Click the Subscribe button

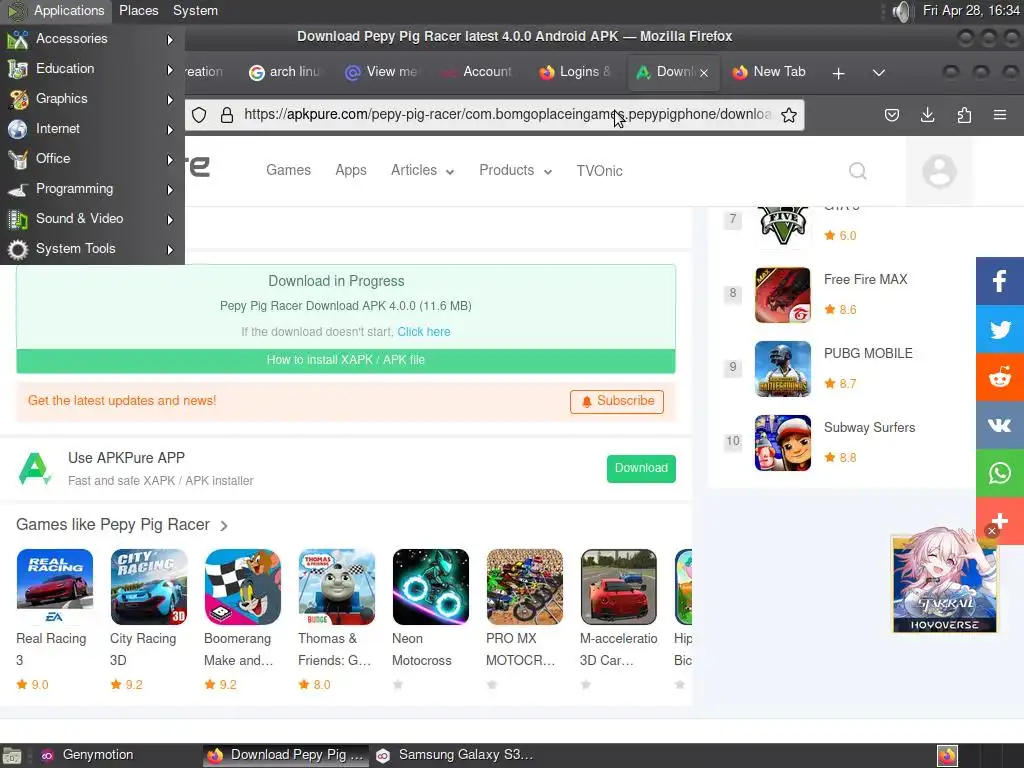[x=616, y=402]
